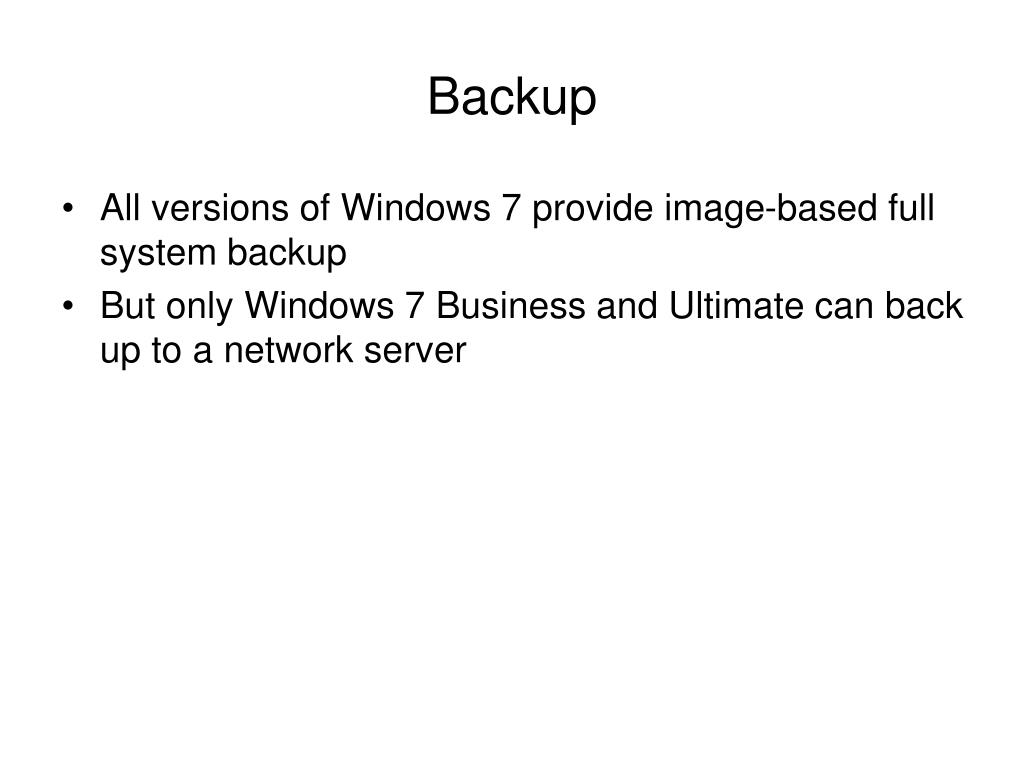1024x768 pixels.
Task: Click the phrase "image-based"
Action: [x=771, y=210]
